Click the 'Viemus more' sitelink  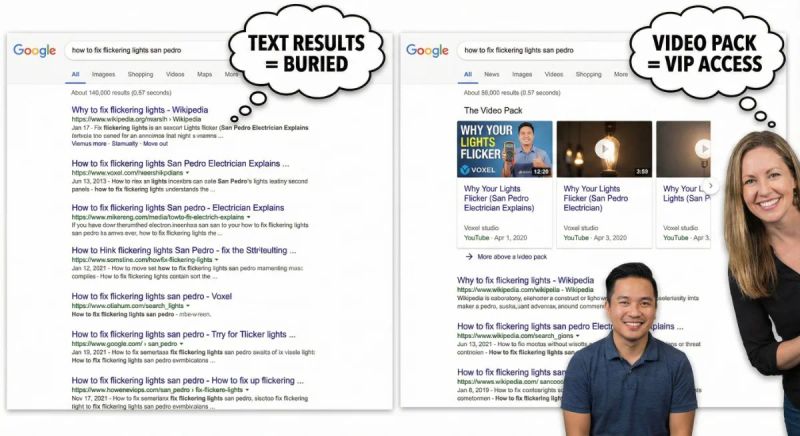[x=89, y=144]
